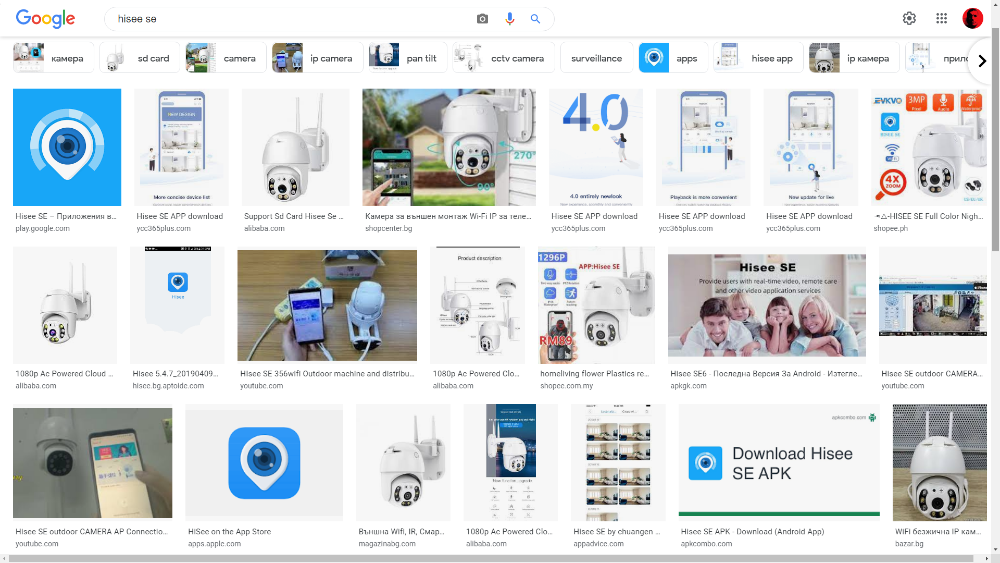
Task: Select the 'pan tilt' filter chip
Action: [408, 58]
